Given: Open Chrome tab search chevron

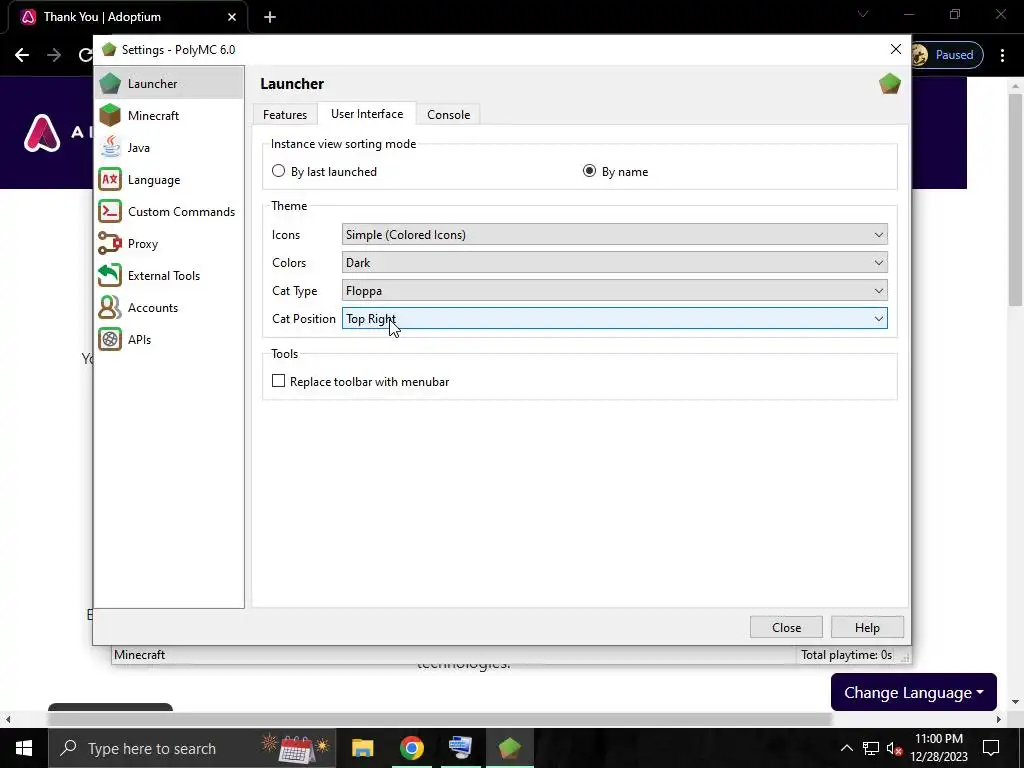Looking at the screenshot, I should point(863,14).
